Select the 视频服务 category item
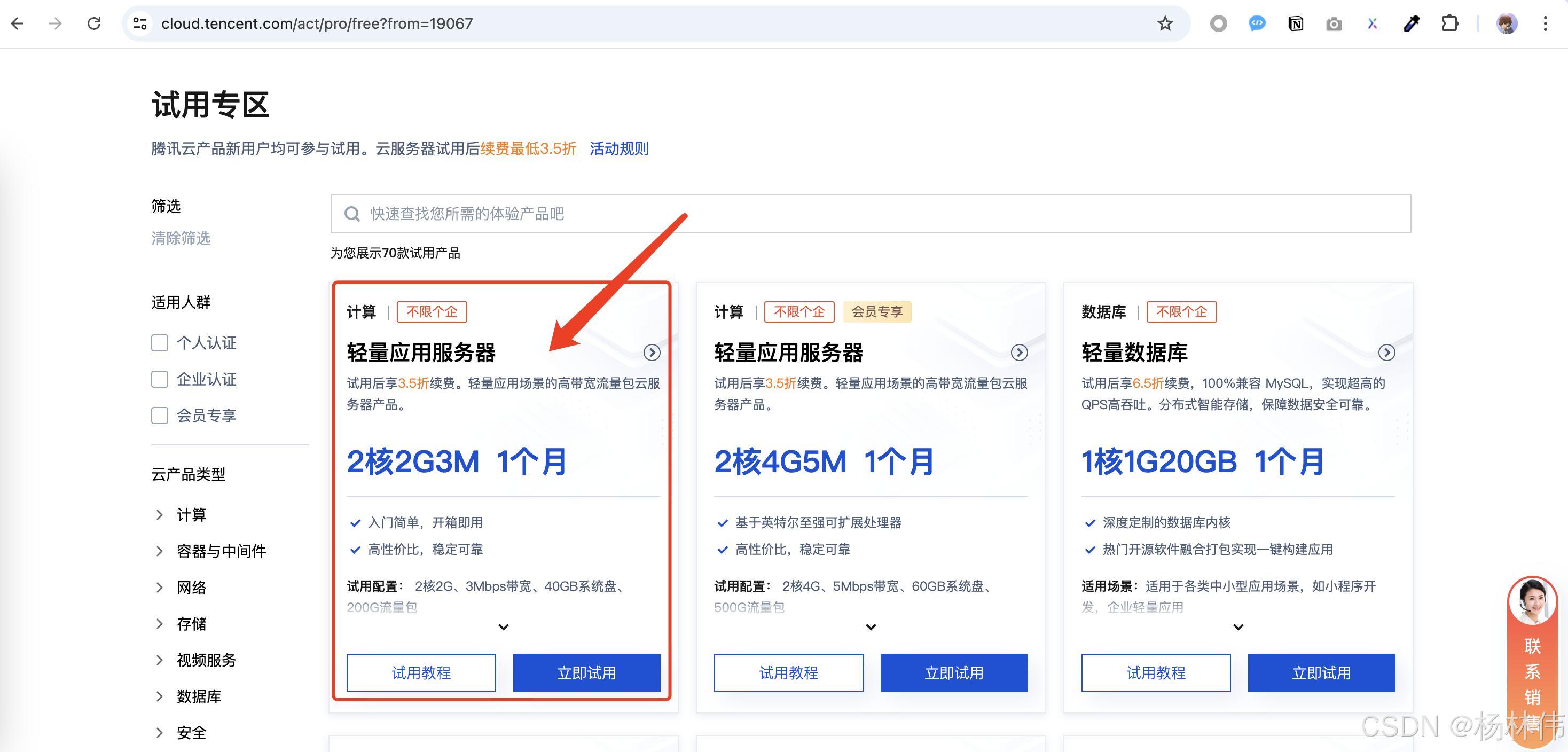Screen dimensions: 1568x752 206,660
